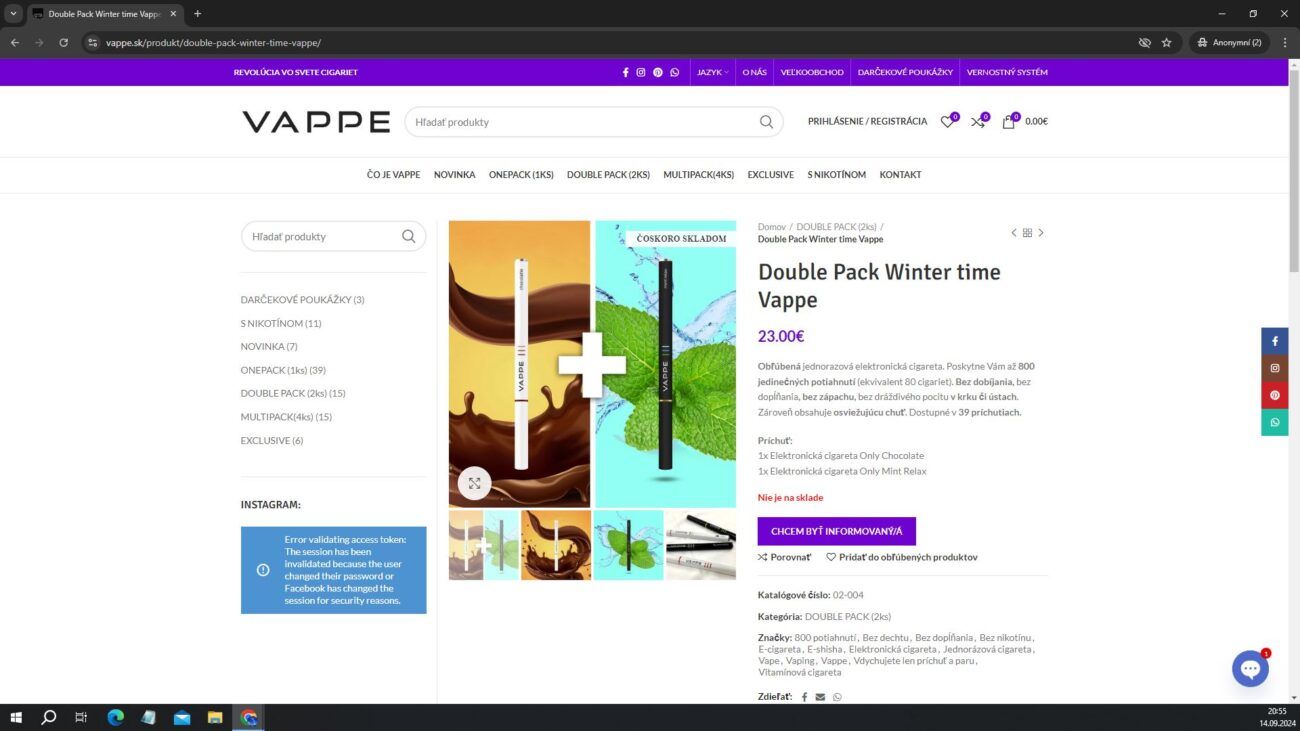
Task: Reload the page in Chrome
Action: tap(63, 43)
